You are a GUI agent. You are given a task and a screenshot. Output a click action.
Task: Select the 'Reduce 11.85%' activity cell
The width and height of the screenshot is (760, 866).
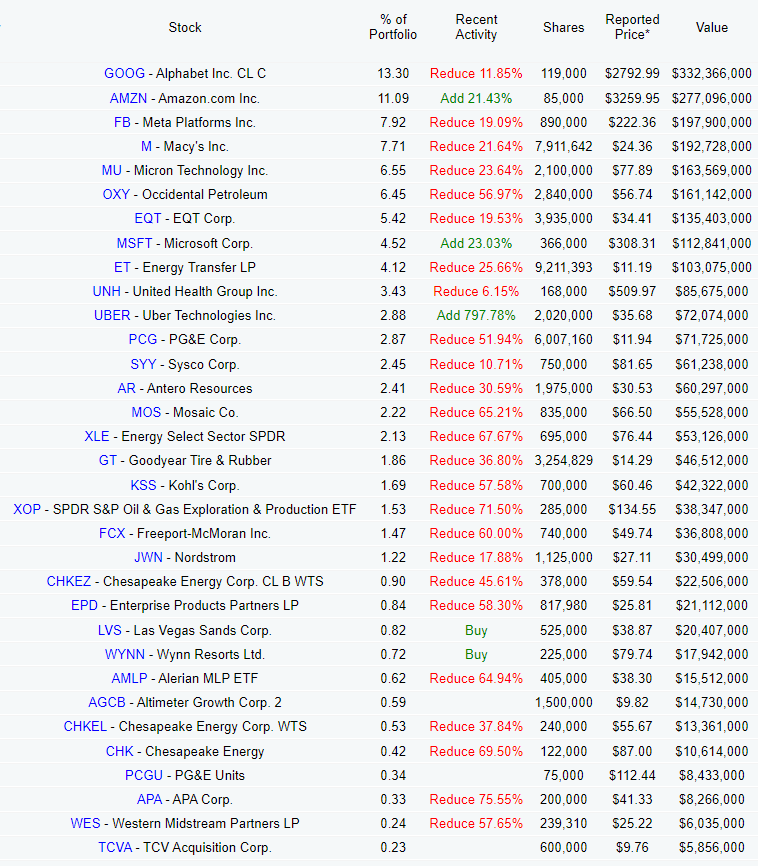tap(476, 73)
